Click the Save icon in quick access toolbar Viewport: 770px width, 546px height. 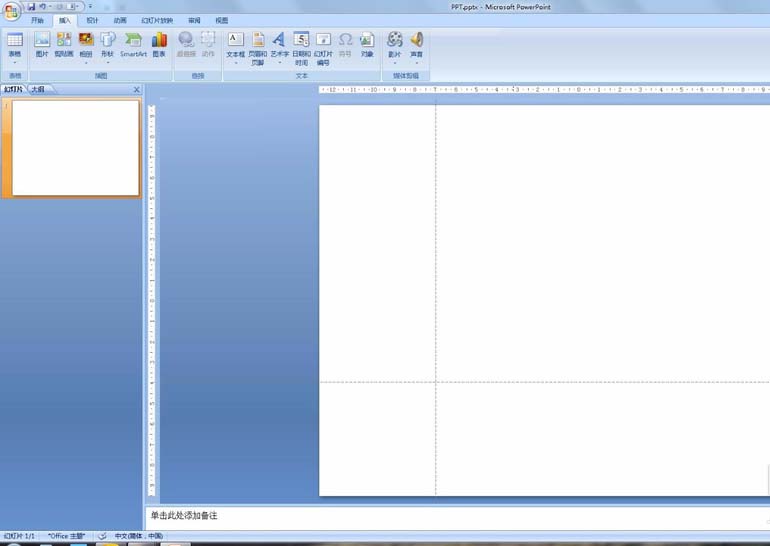point(31,7)
